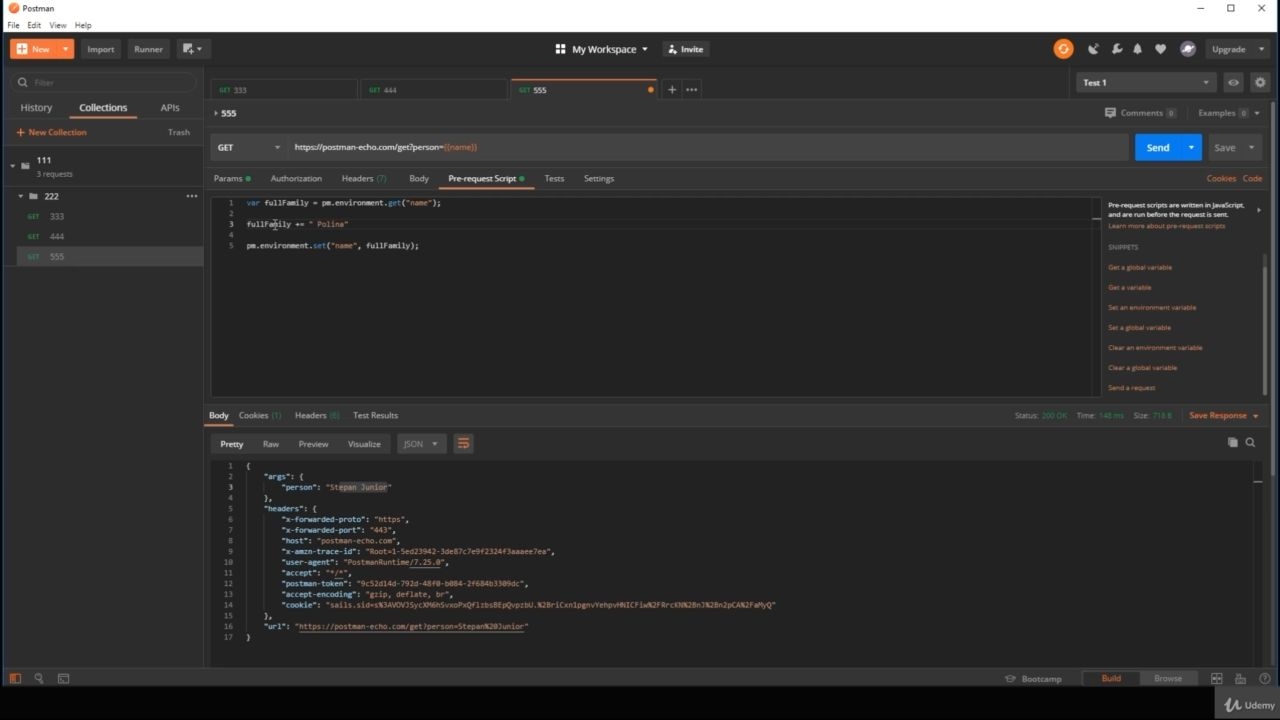Collapse the 222 folder
Viewport: 1280px width, 720px height.
21,196
